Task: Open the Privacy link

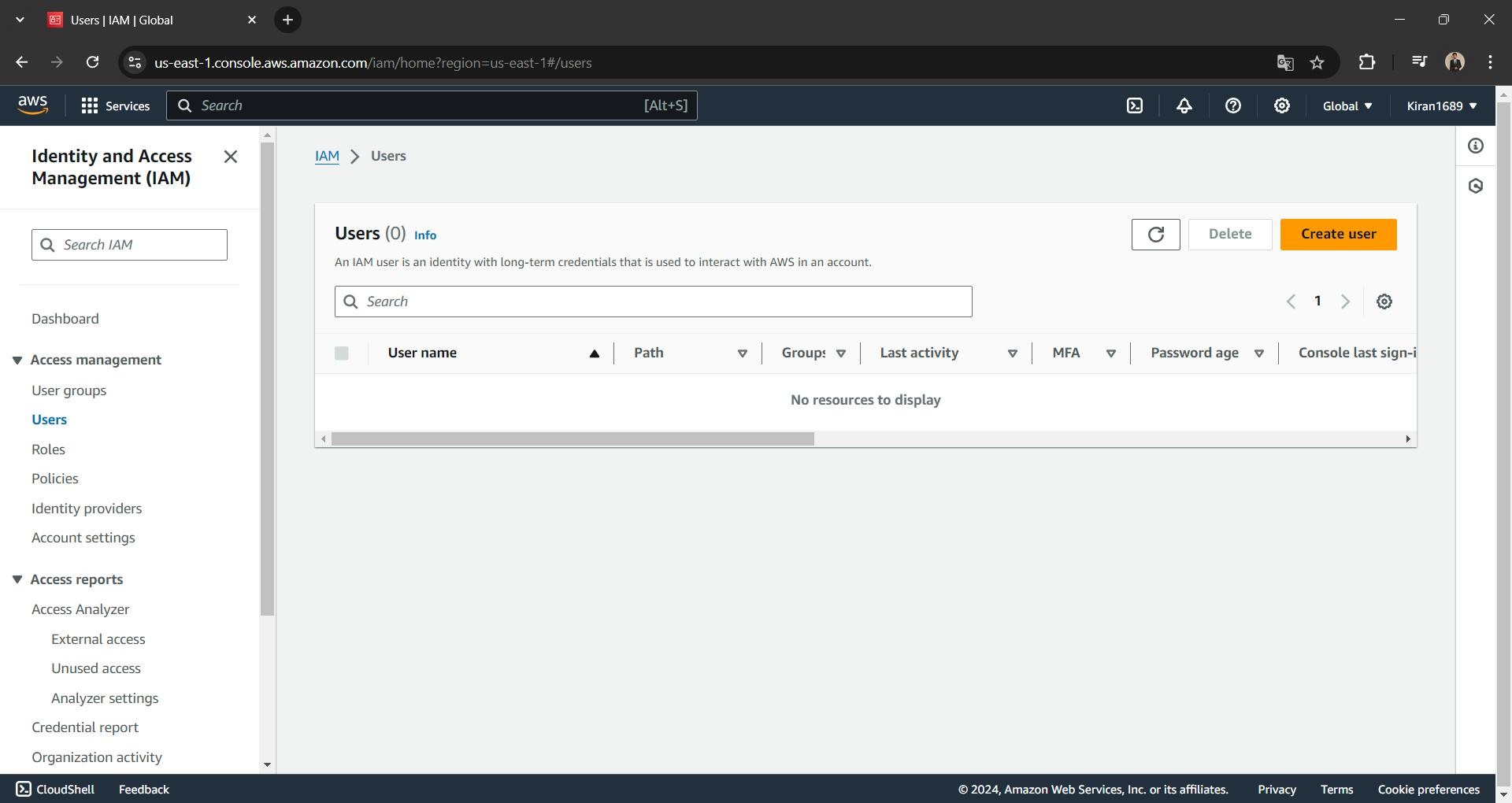Action: (1277, 789)
